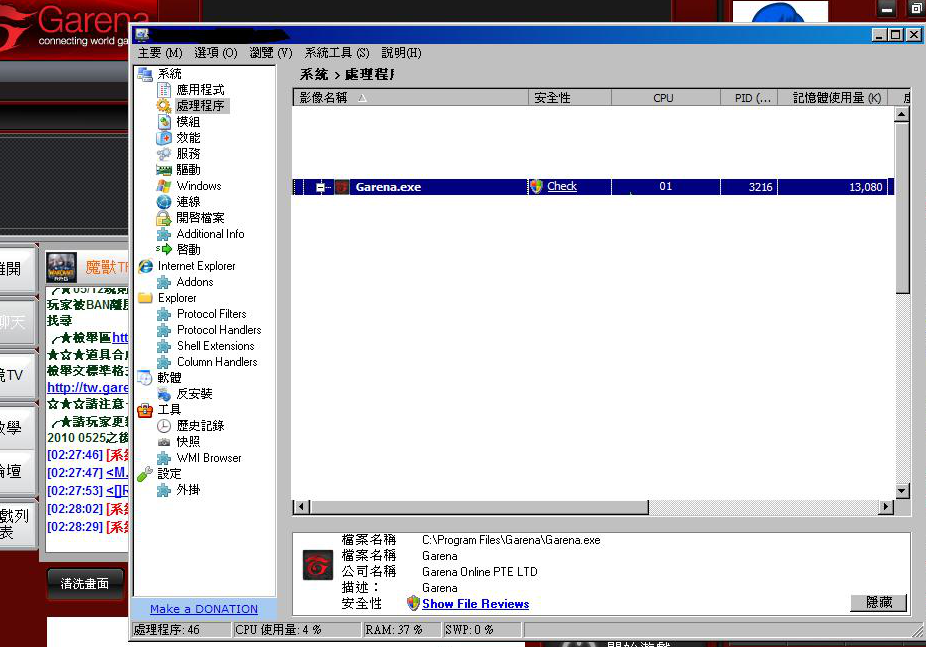926x647 pixels.
Task: Select the Column Handlers tree item
Action: click(217, 362)
